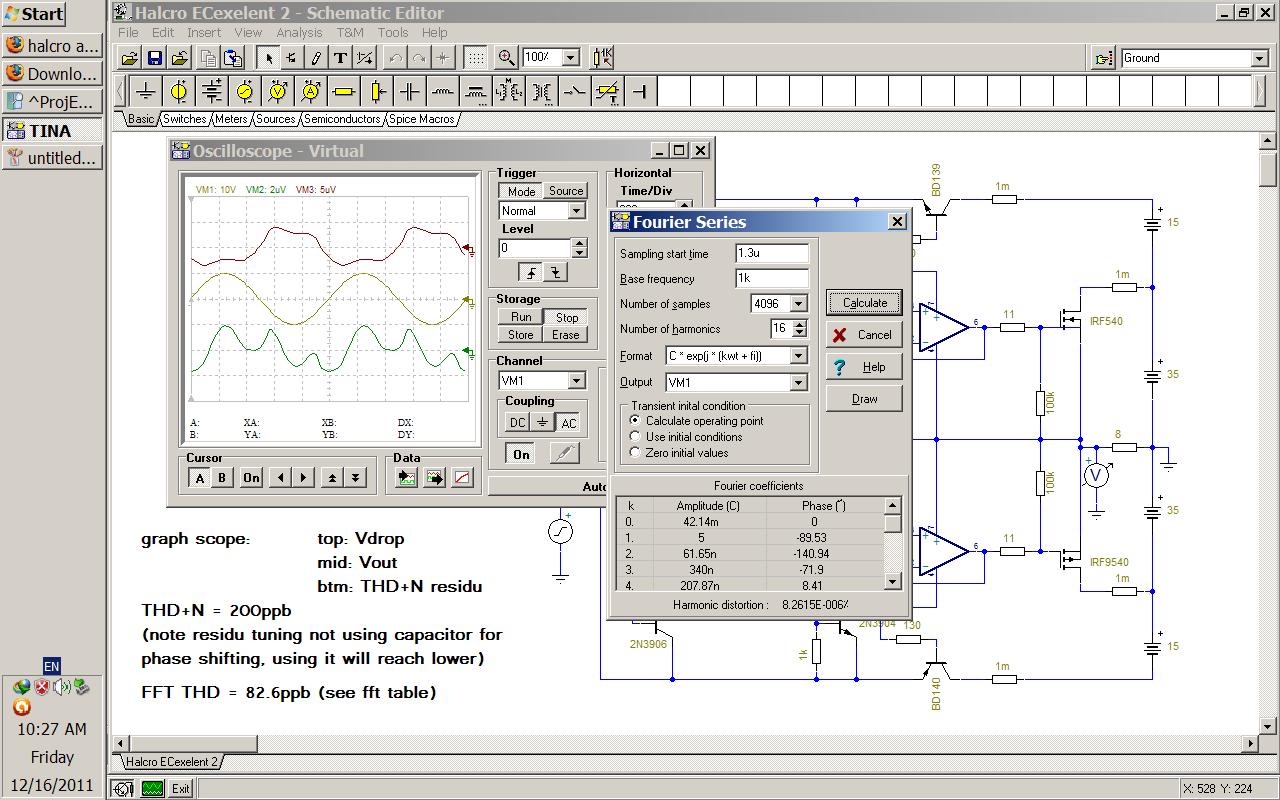Open the Analysis menu

299,32
